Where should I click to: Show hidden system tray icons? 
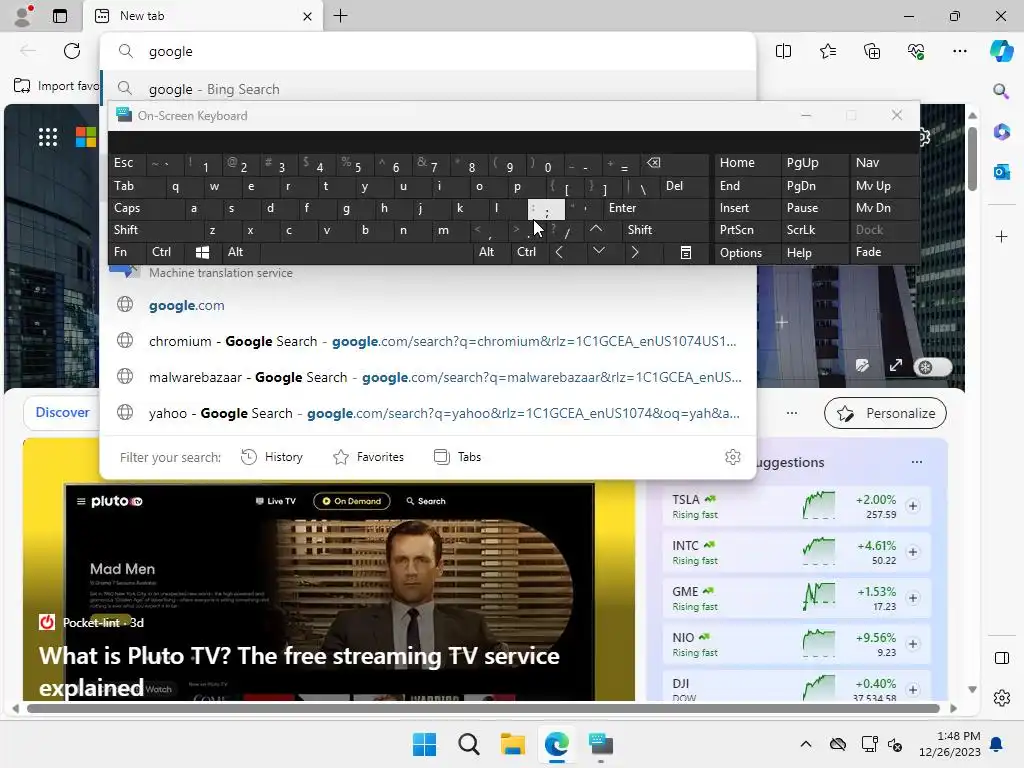[806, 744]
